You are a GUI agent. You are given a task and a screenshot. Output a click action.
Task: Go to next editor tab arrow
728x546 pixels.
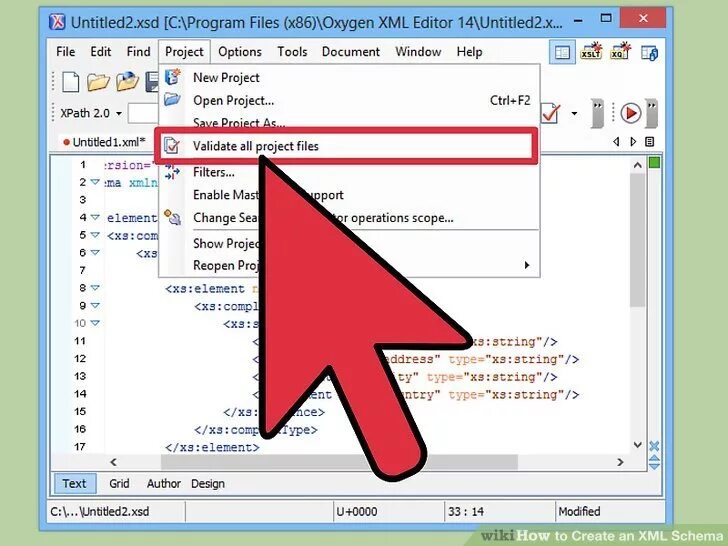pos(633,141)
